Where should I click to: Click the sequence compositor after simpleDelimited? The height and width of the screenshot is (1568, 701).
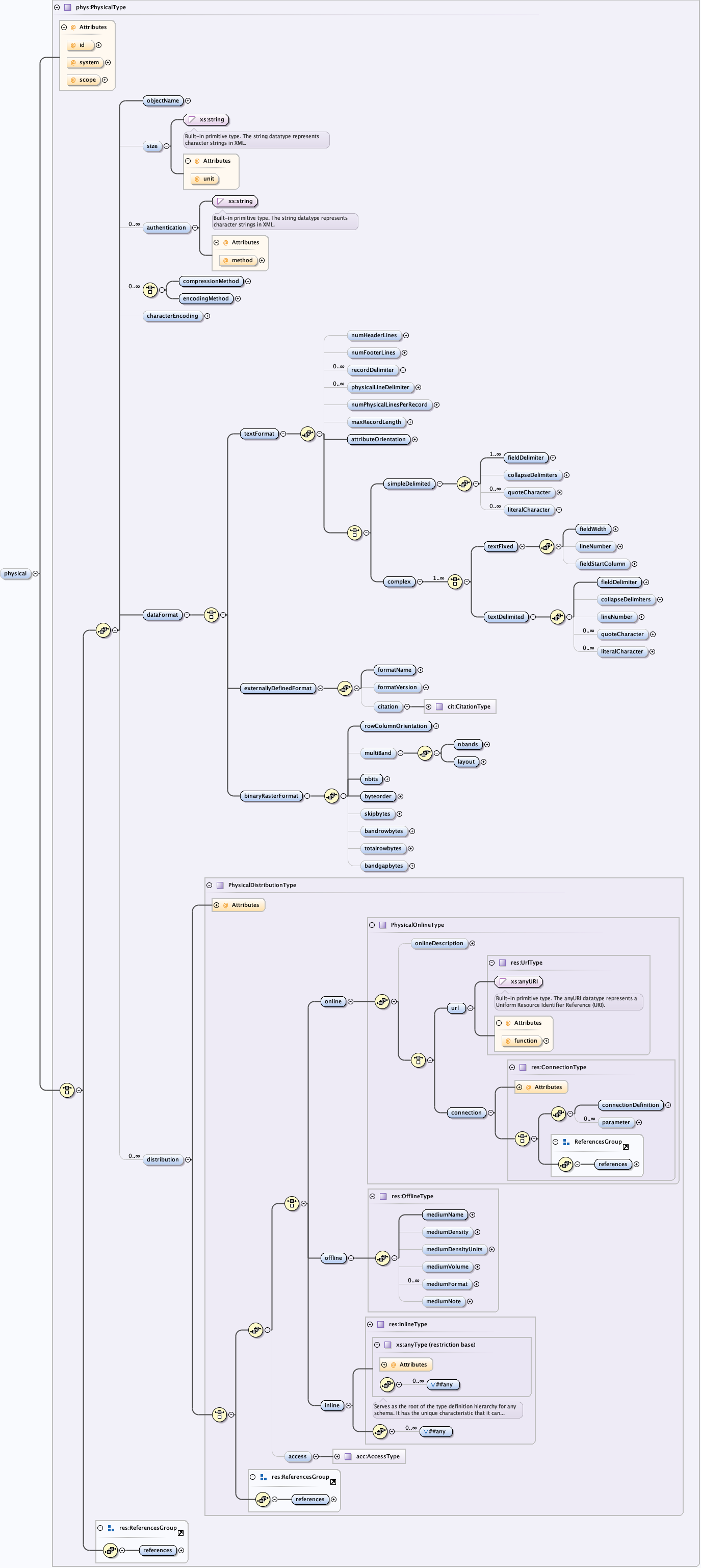coord(464,484)
